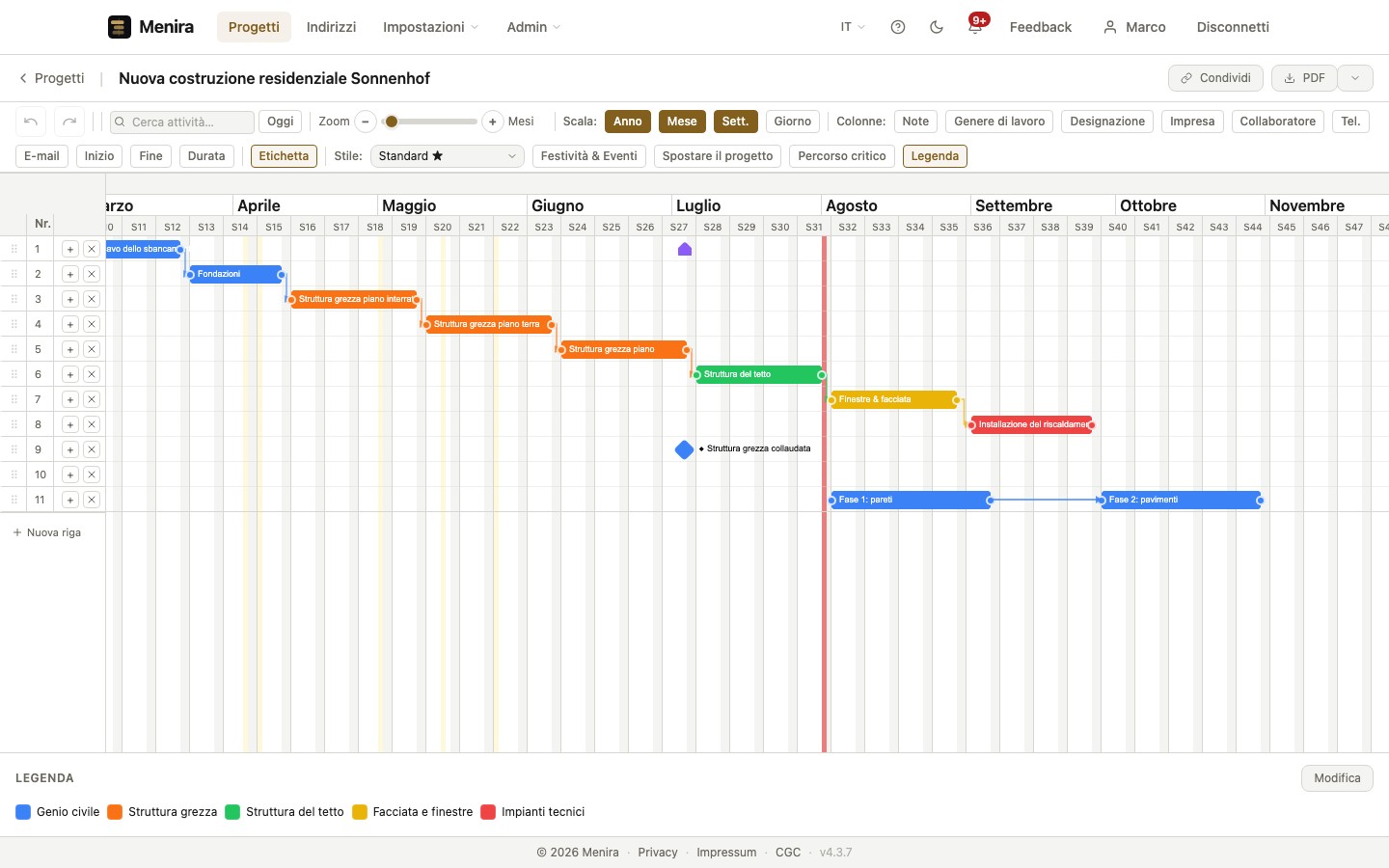Enable the Percorso critico view
This screenshot has height=868, width=1389.
click(842, 156)
